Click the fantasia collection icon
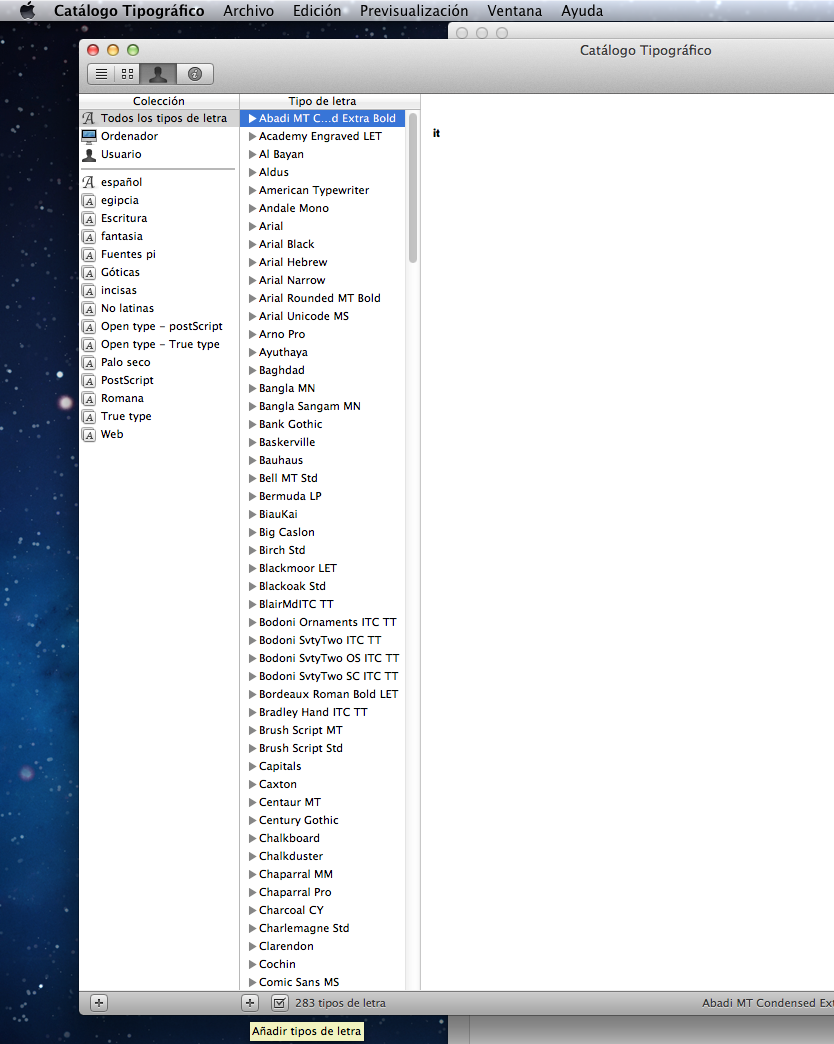 pos(89,236)
